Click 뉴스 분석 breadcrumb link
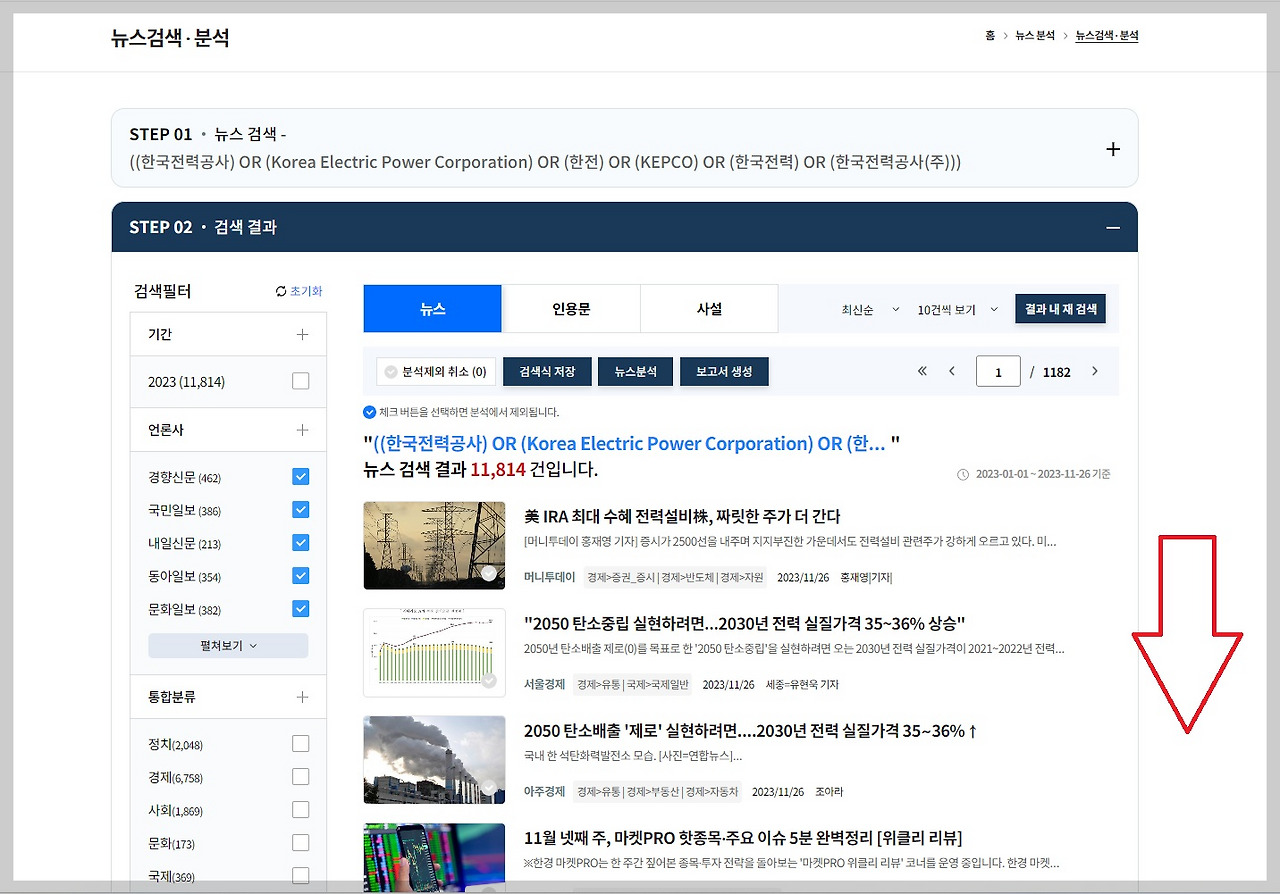 tap(1035, 36)
